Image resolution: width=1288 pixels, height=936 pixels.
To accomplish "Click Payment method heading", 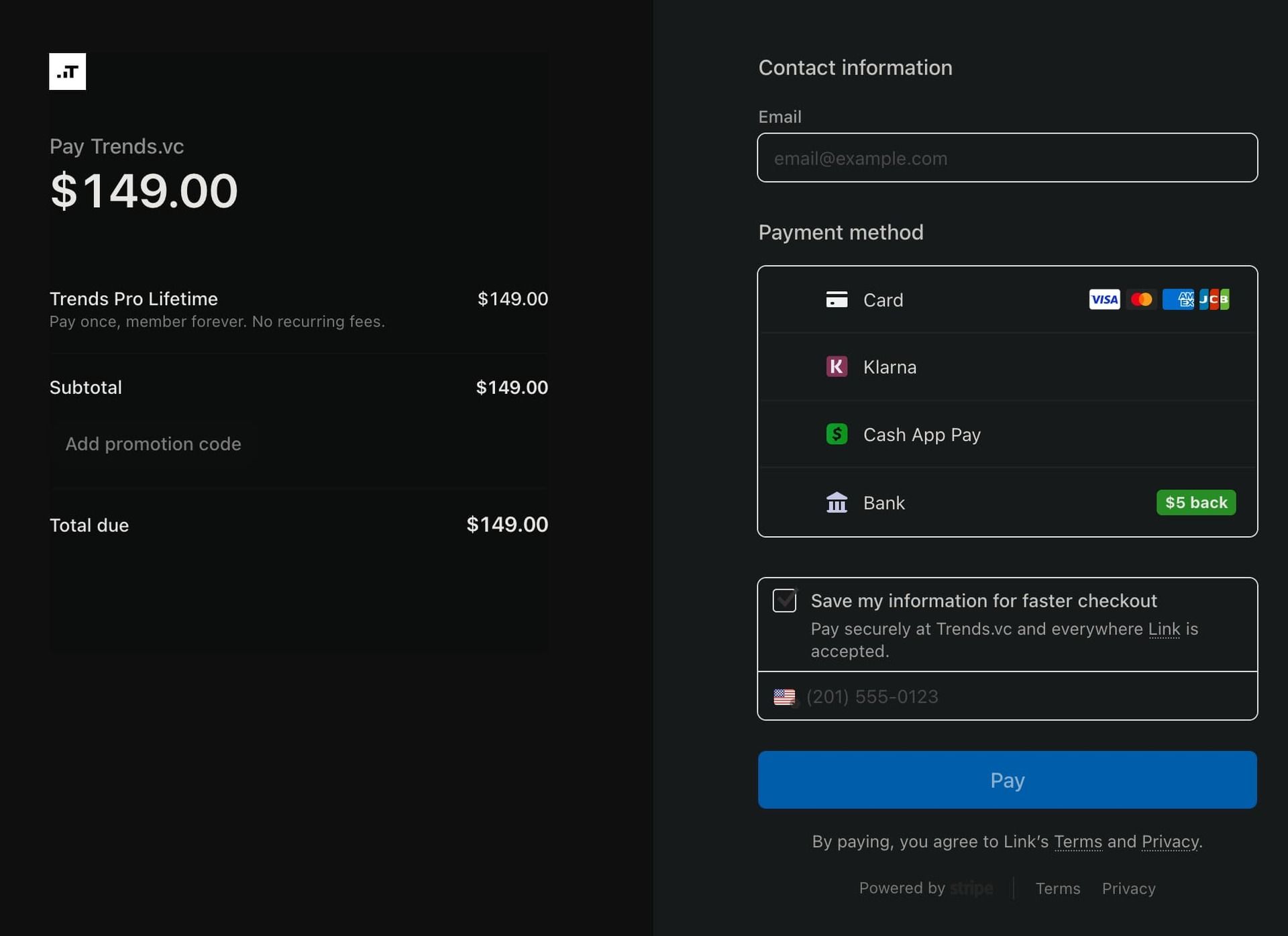I will click(841, 232).
